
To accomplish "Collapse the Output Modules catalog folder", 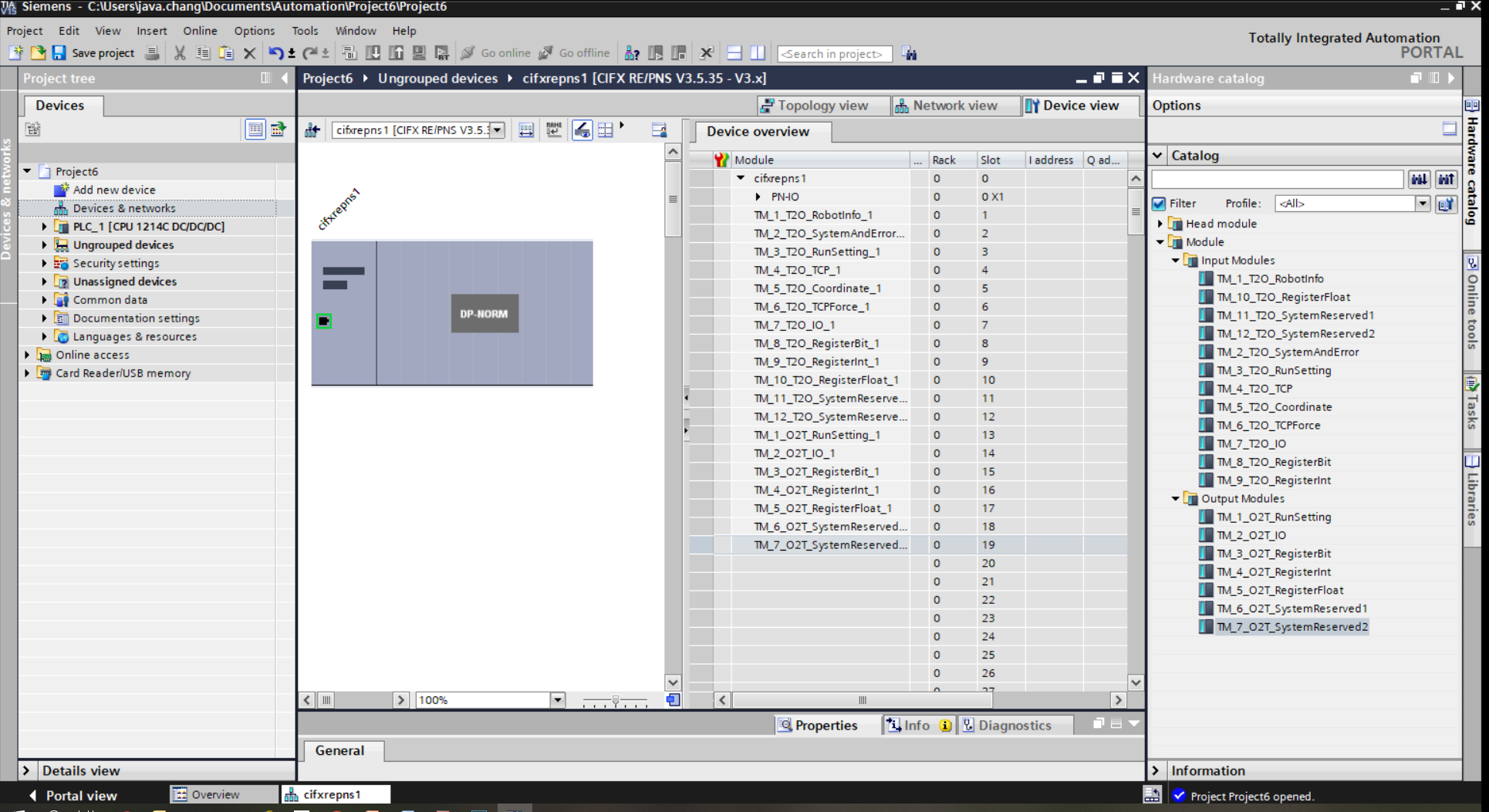I will tap(1175, 498).
